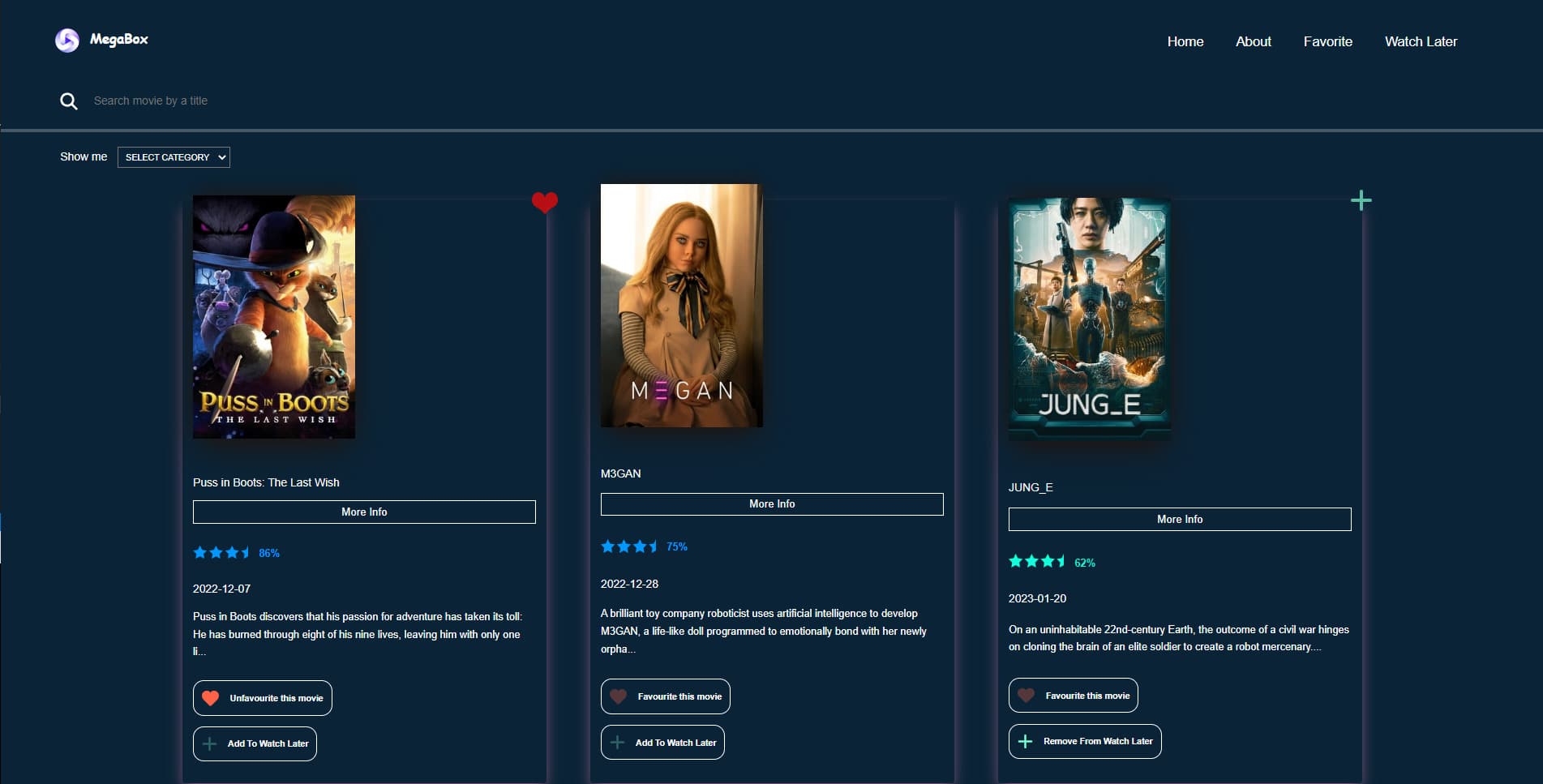Screen dimensions: 1543x784
Task: Unfavourite the Puss in Boots movie
Action: (263, 698)
